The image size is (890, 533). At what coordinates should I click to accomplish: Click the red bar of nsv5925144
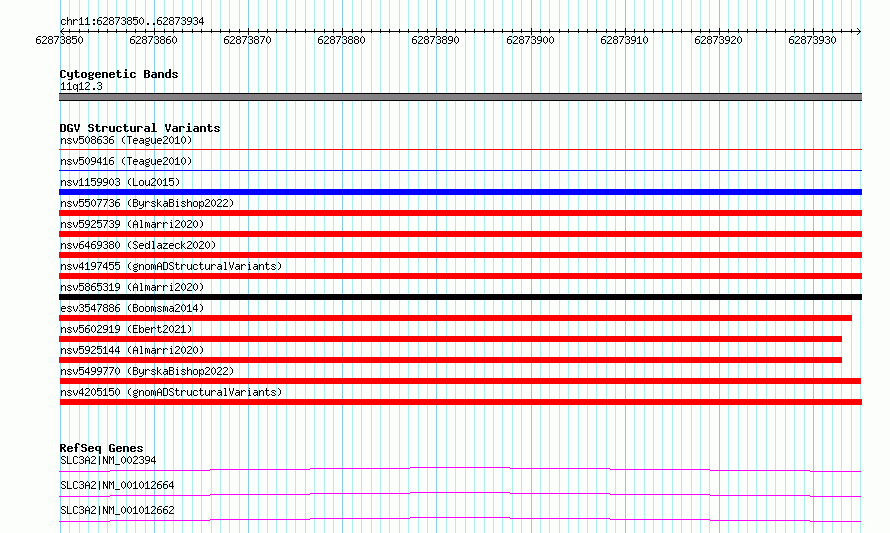450,360
